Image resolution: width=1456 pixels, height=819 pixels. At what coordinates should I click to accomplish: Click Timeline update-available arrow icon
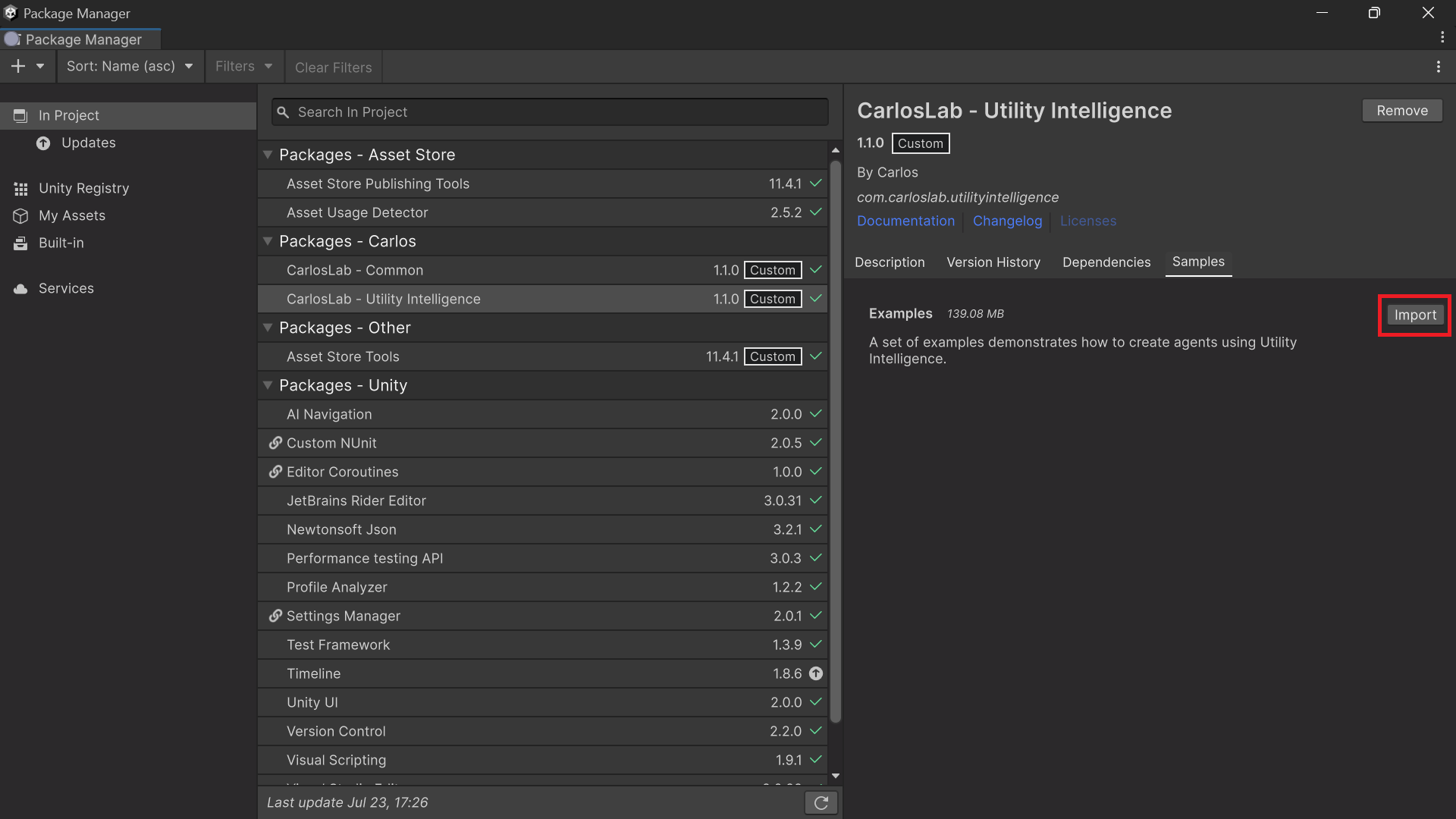click(816, 673)
